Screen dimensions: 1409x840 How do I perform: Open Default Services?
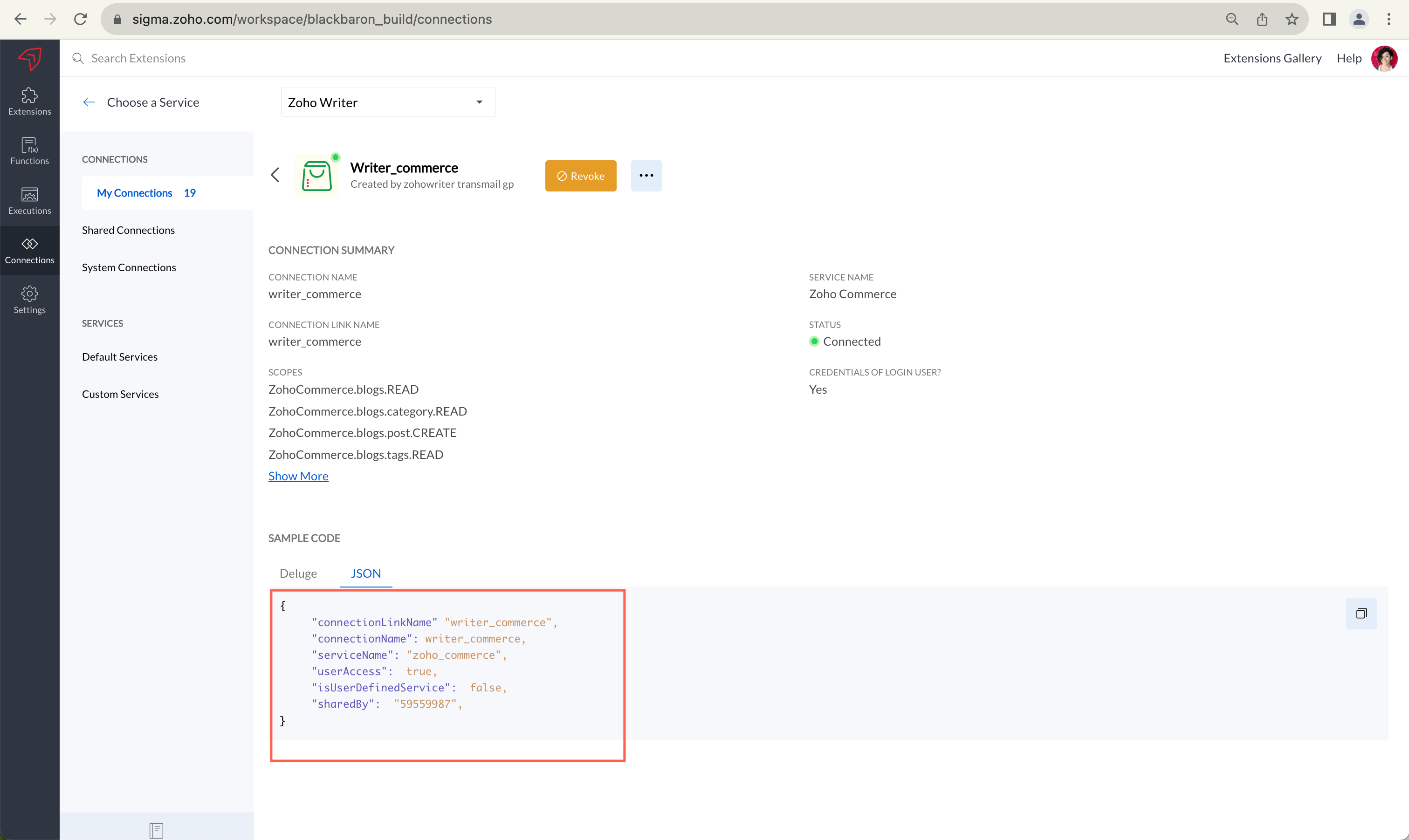(x=120, y=356)
